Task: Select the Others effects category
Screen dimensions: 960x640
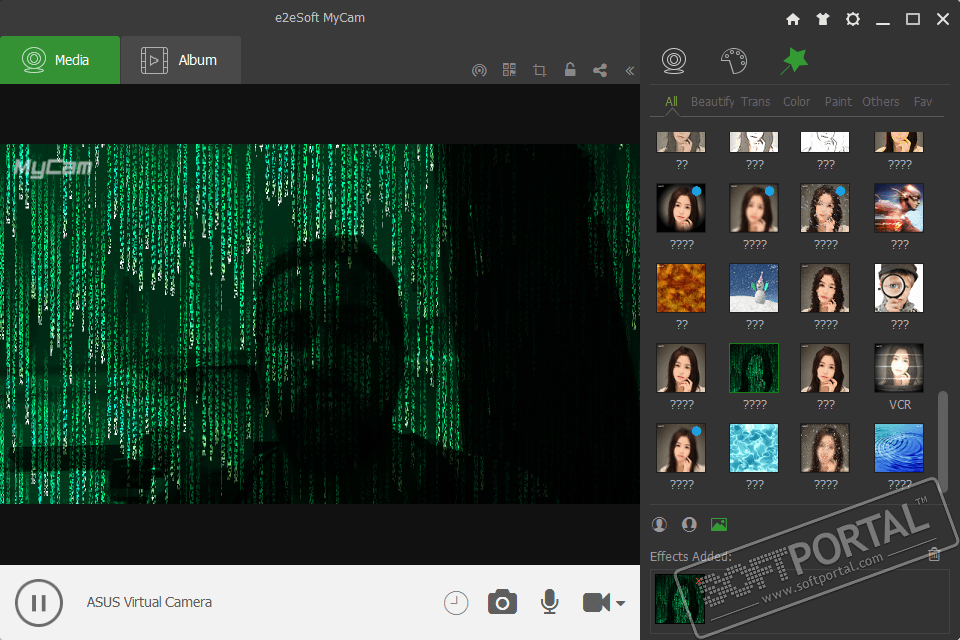Action: [880, 102]
